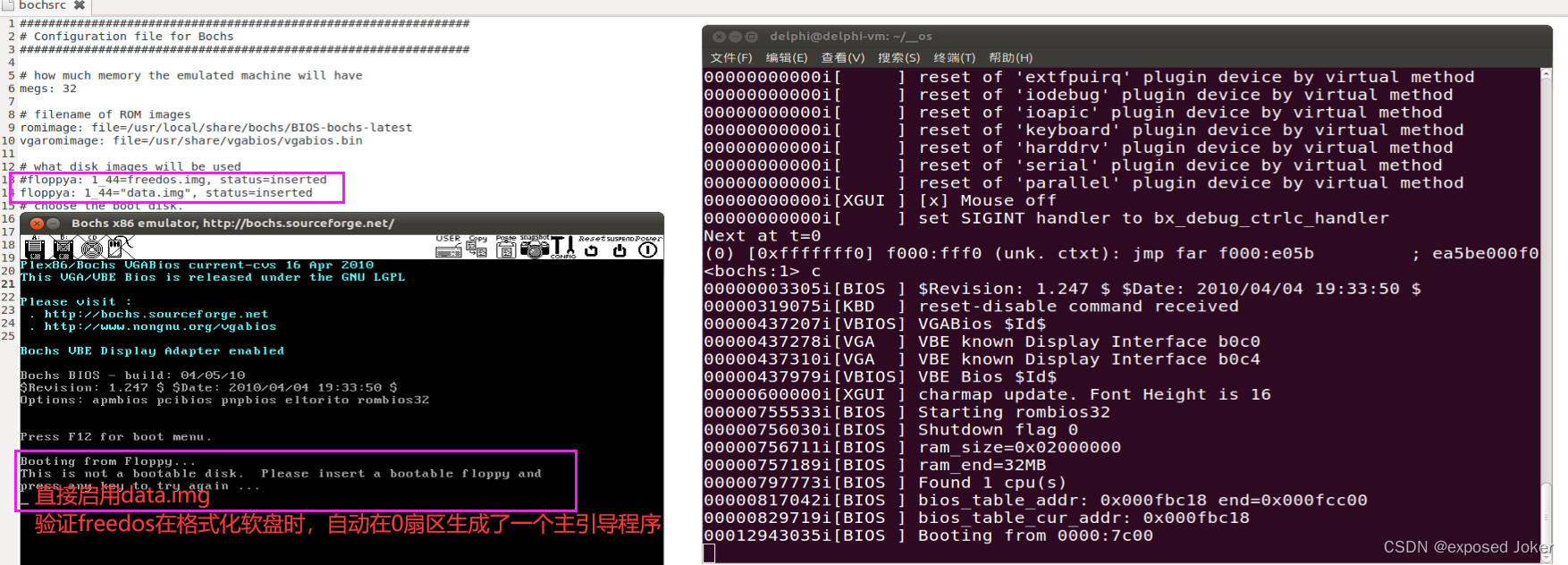Screen dimensions: 1568x565
Task: Take a snapshot with the camera icon
Action: [x=535, y=248]
